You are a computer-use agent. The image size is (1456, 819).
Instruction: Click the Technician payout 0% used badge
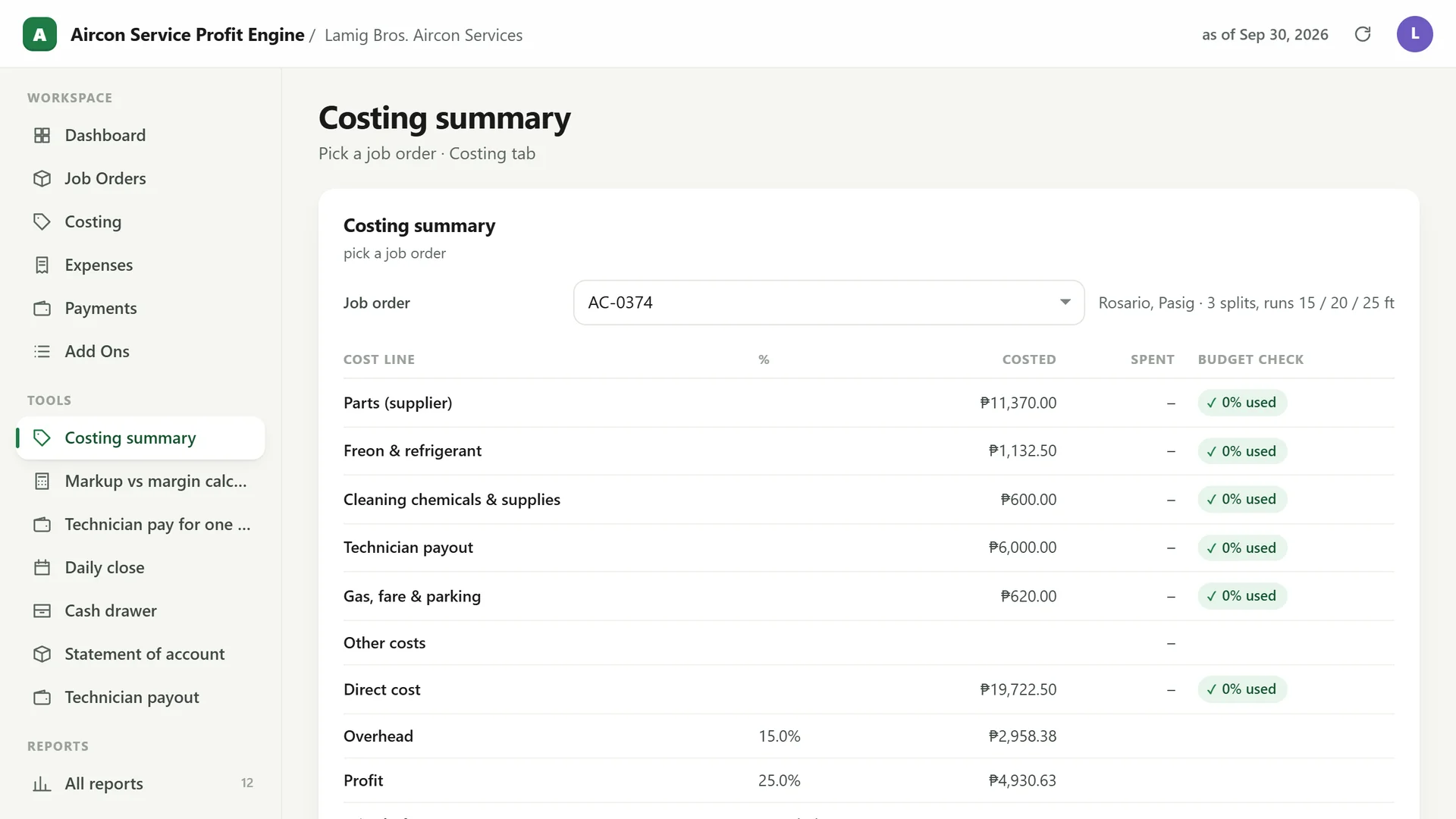[1242, 548]
